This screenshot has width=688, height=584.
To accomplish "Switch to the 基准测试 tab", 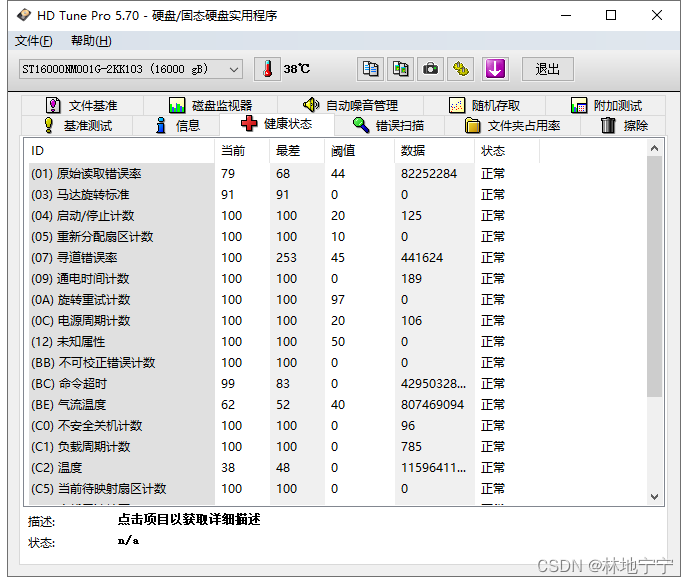I will pyautogui.click(x=77, y=125).
